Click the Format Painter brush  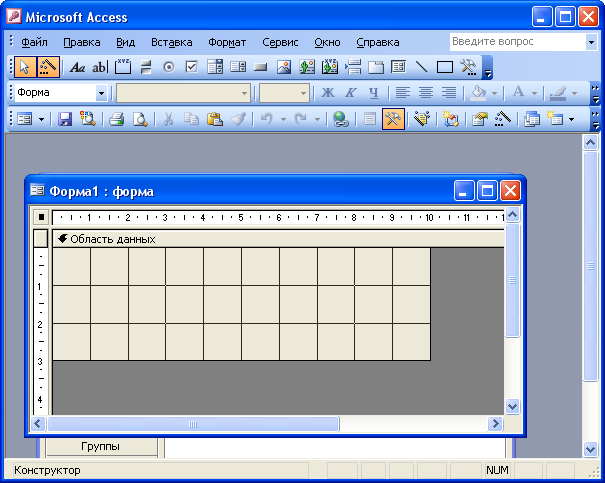tap(238, 119)
